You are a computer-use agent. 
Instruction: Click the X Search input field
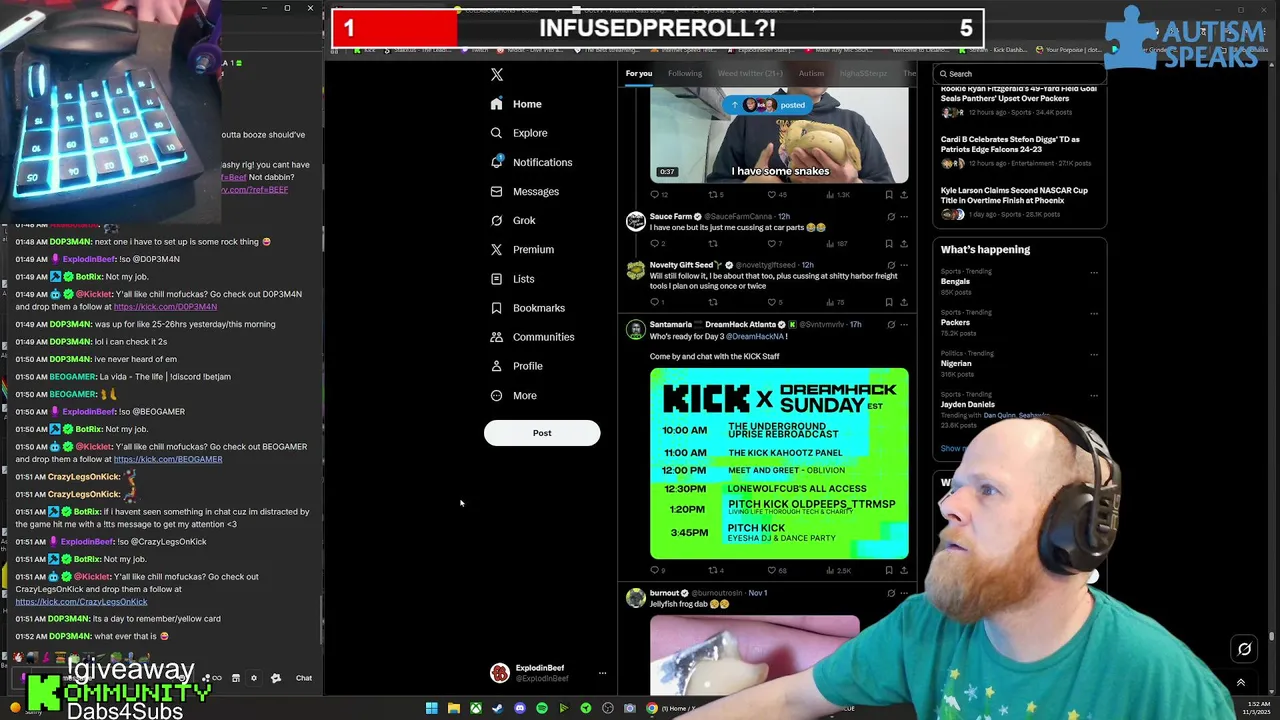click(1018, 74)
